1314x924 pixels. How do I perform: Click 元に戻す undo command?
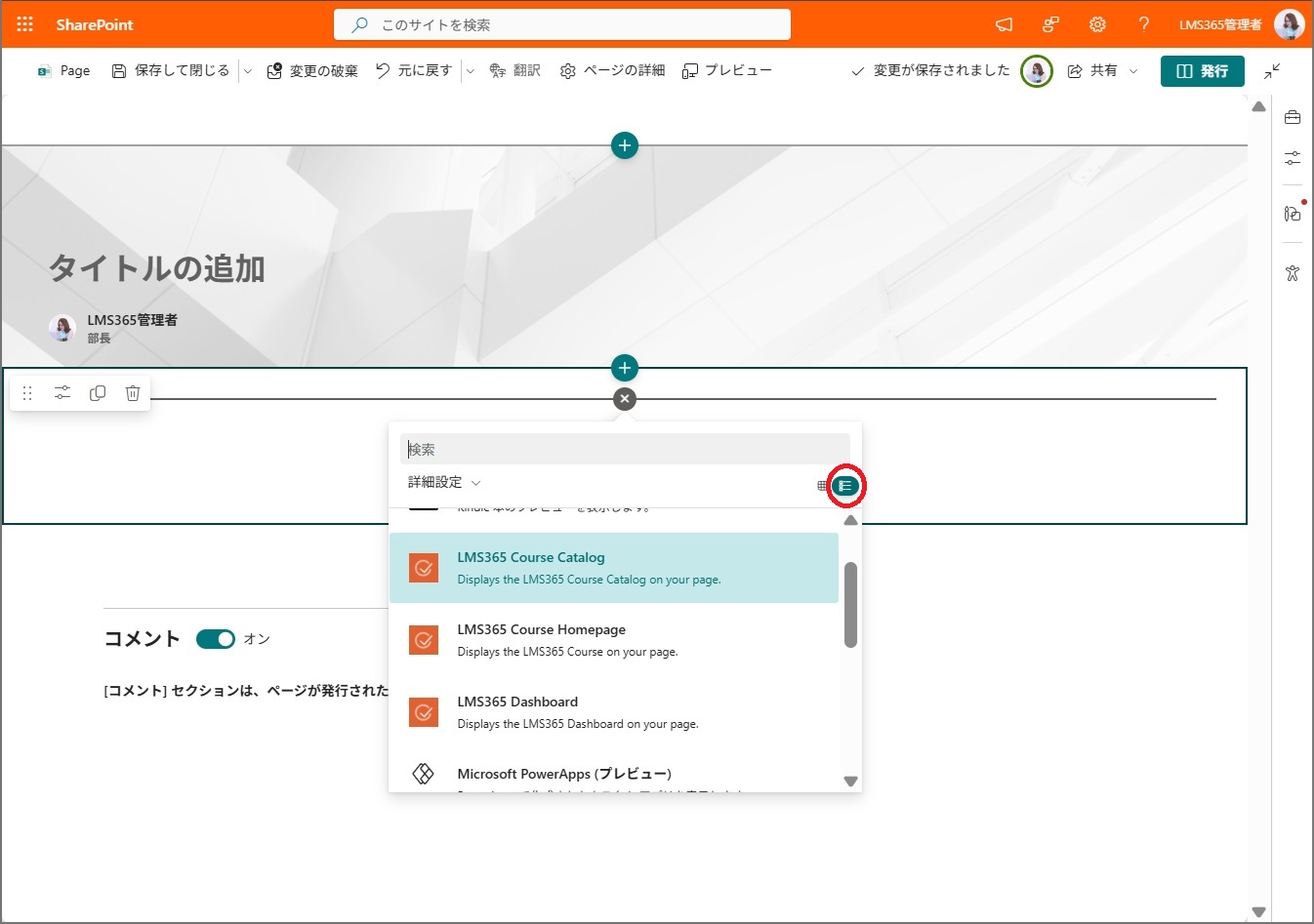coord(414,71)
